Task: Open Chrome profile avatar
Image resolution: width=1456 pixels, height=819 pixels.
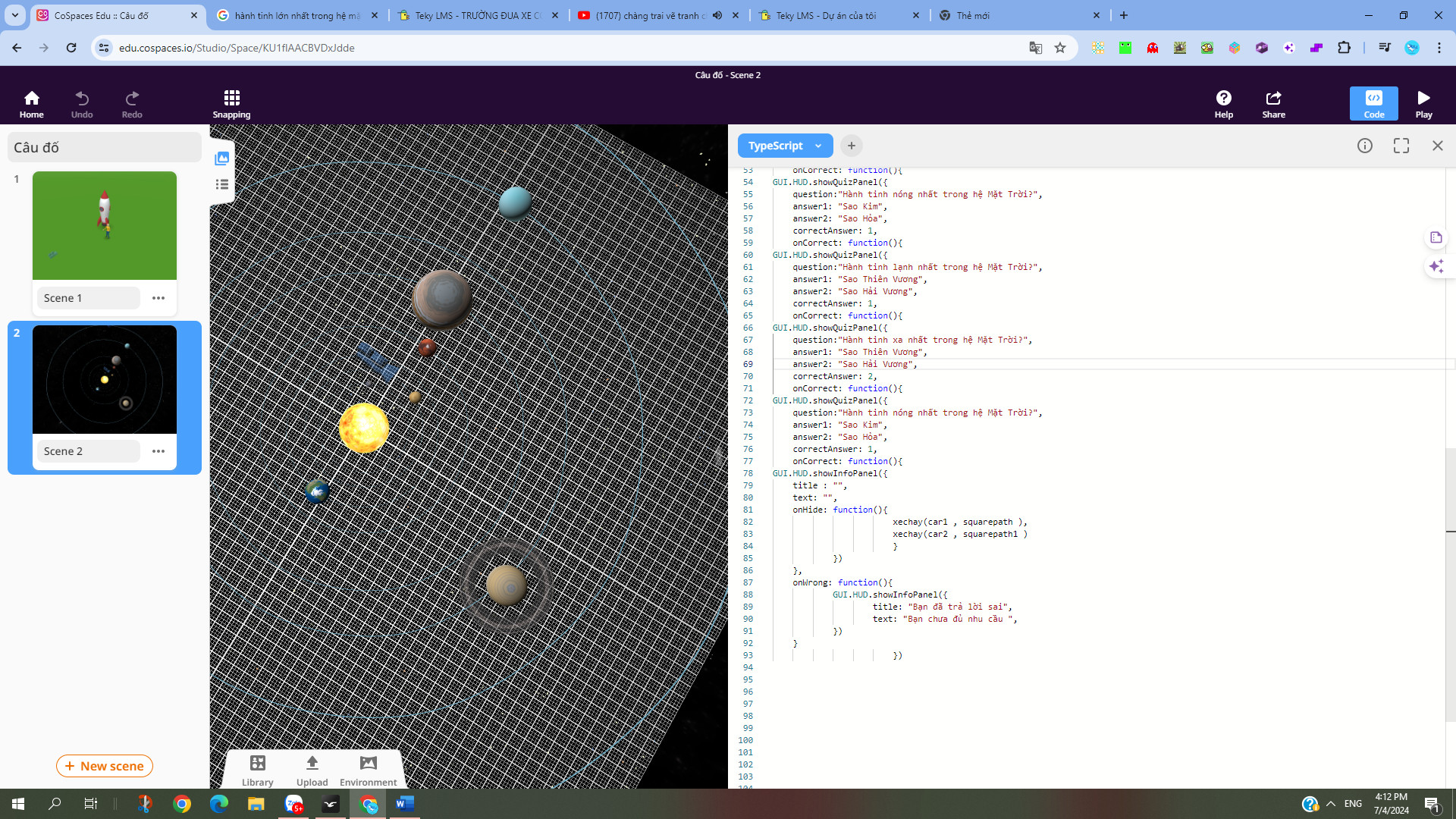Action: click(x=1411, y=48)
